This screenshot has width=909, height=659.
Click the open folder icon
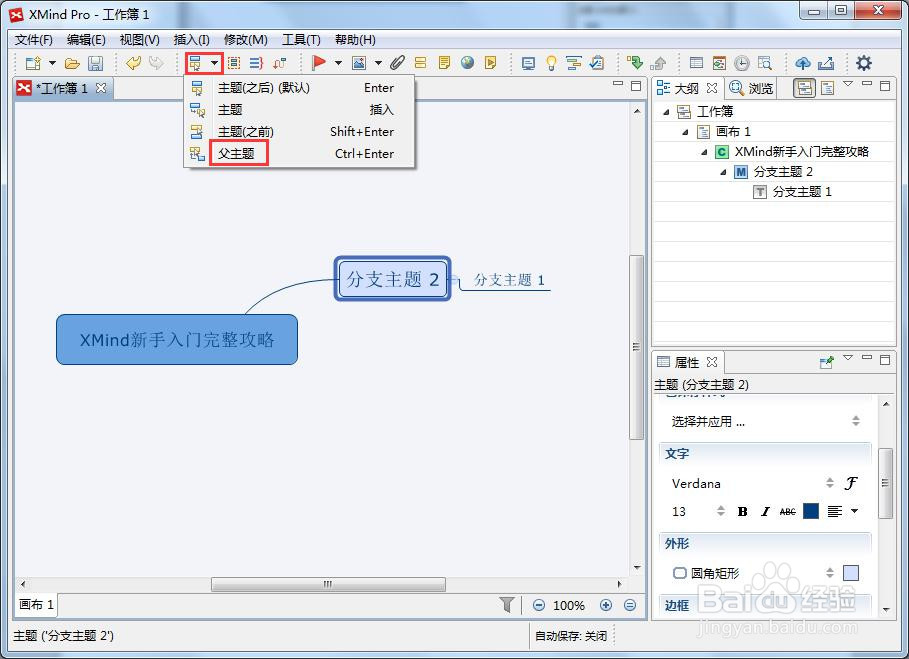point(72,63)
